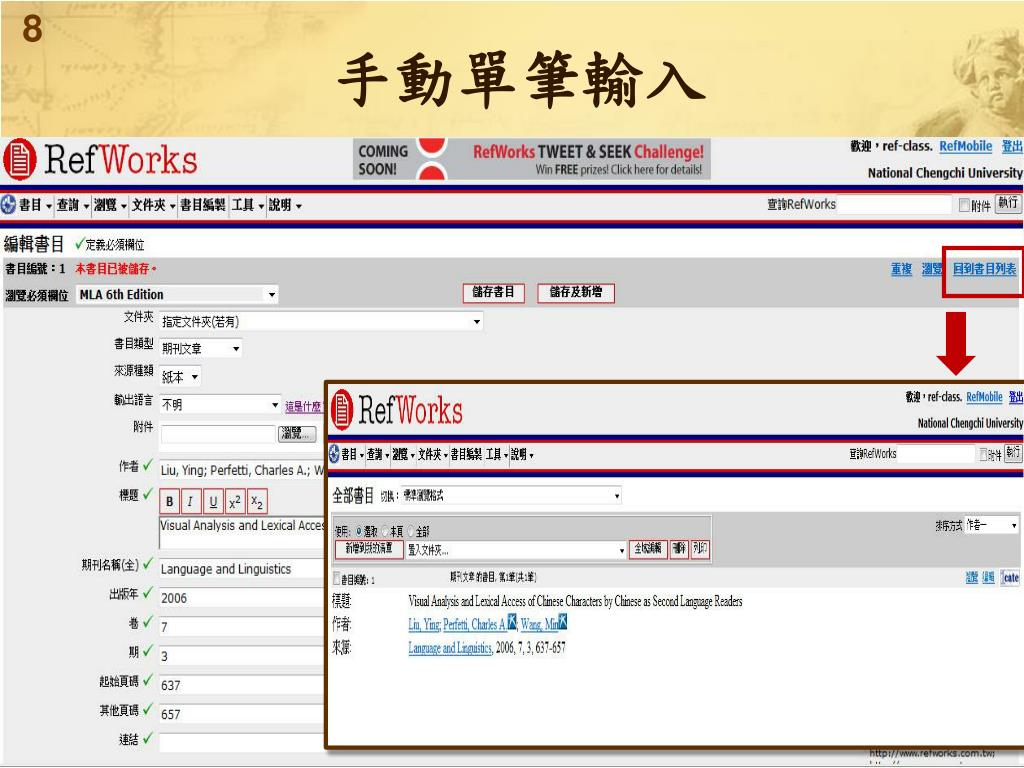Click the cite icon for reference 1
This screenshot has width=1024, height=768.
click(1010, 577)
